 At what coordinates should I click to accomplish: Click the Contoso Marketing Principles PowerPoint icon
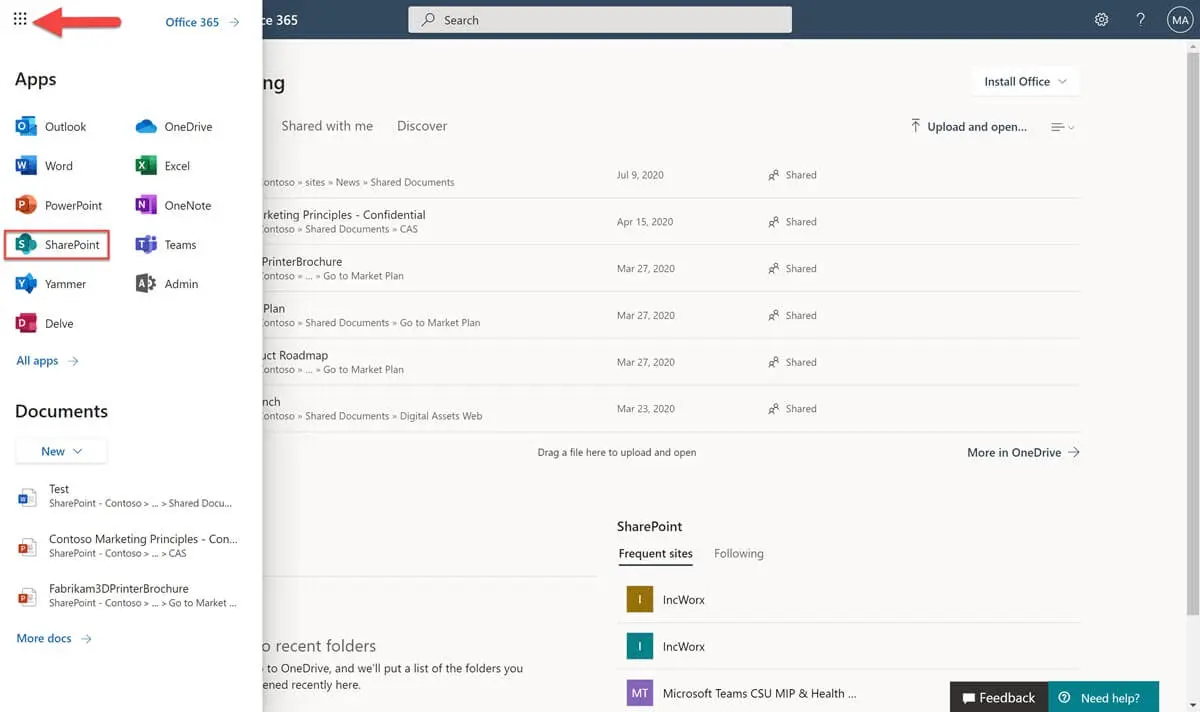pos(27,547)
